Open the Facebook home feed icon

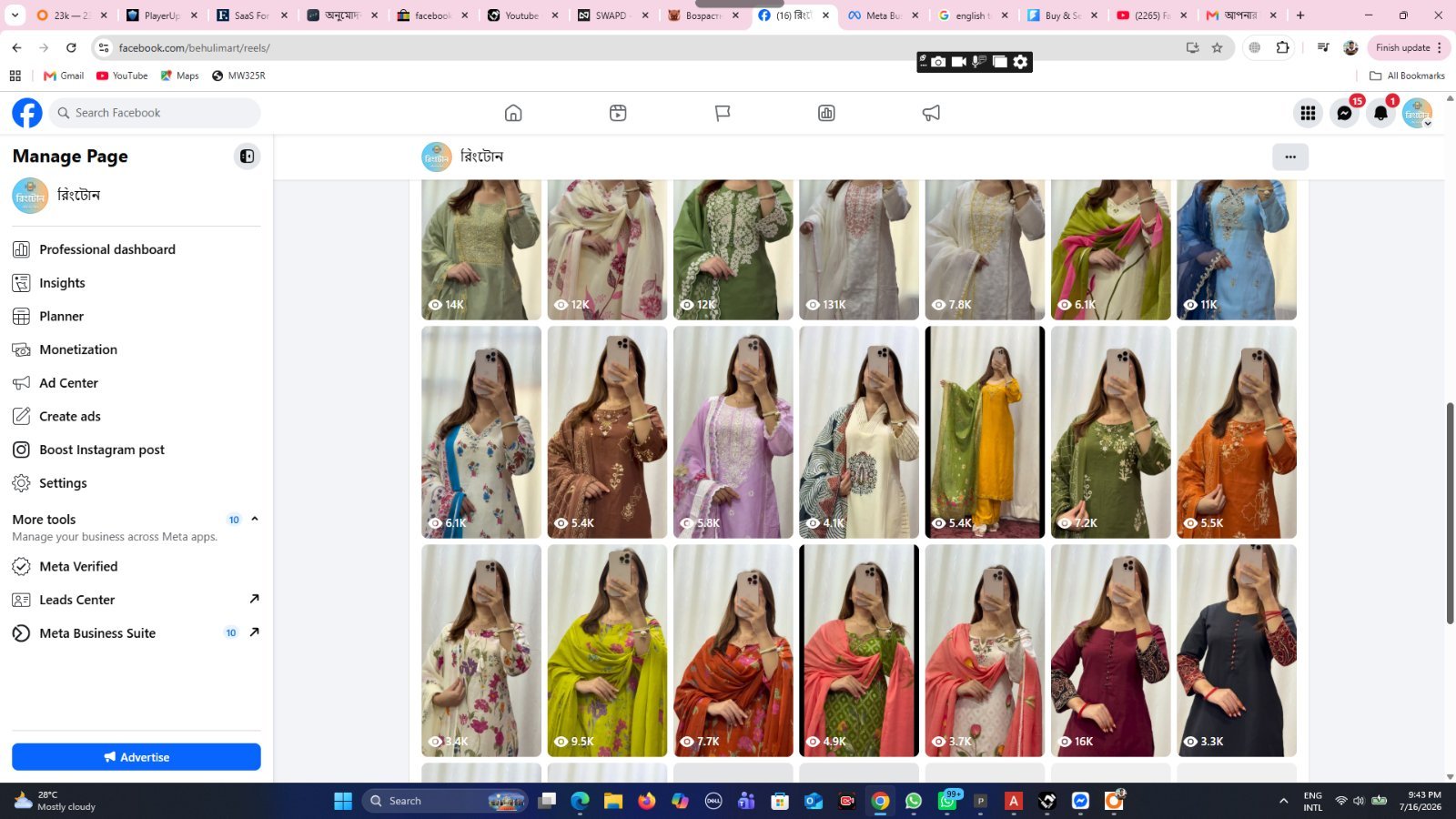513,113
